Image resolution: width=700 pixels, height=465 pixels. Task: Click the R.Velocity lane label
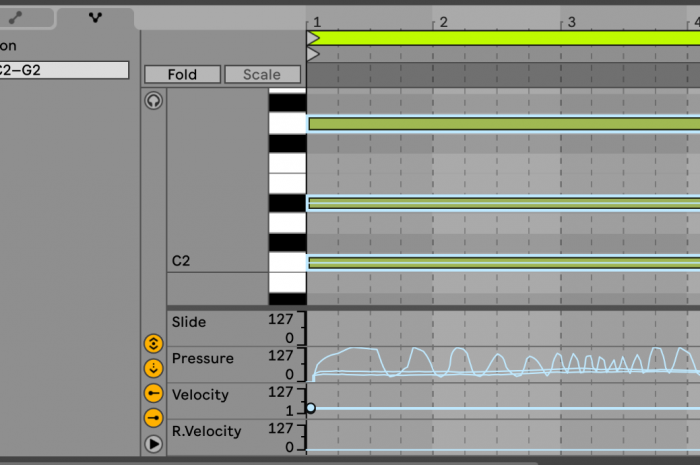tap(206, 431)
